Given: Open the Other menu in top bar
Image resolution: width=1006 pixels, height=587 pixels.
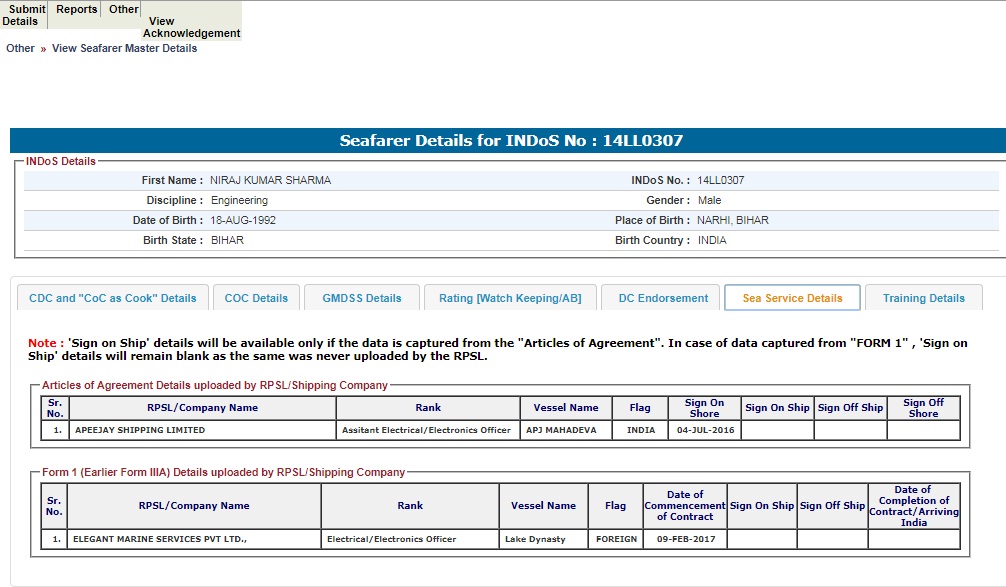Looking at the screenshot, I should coord(124,9).
